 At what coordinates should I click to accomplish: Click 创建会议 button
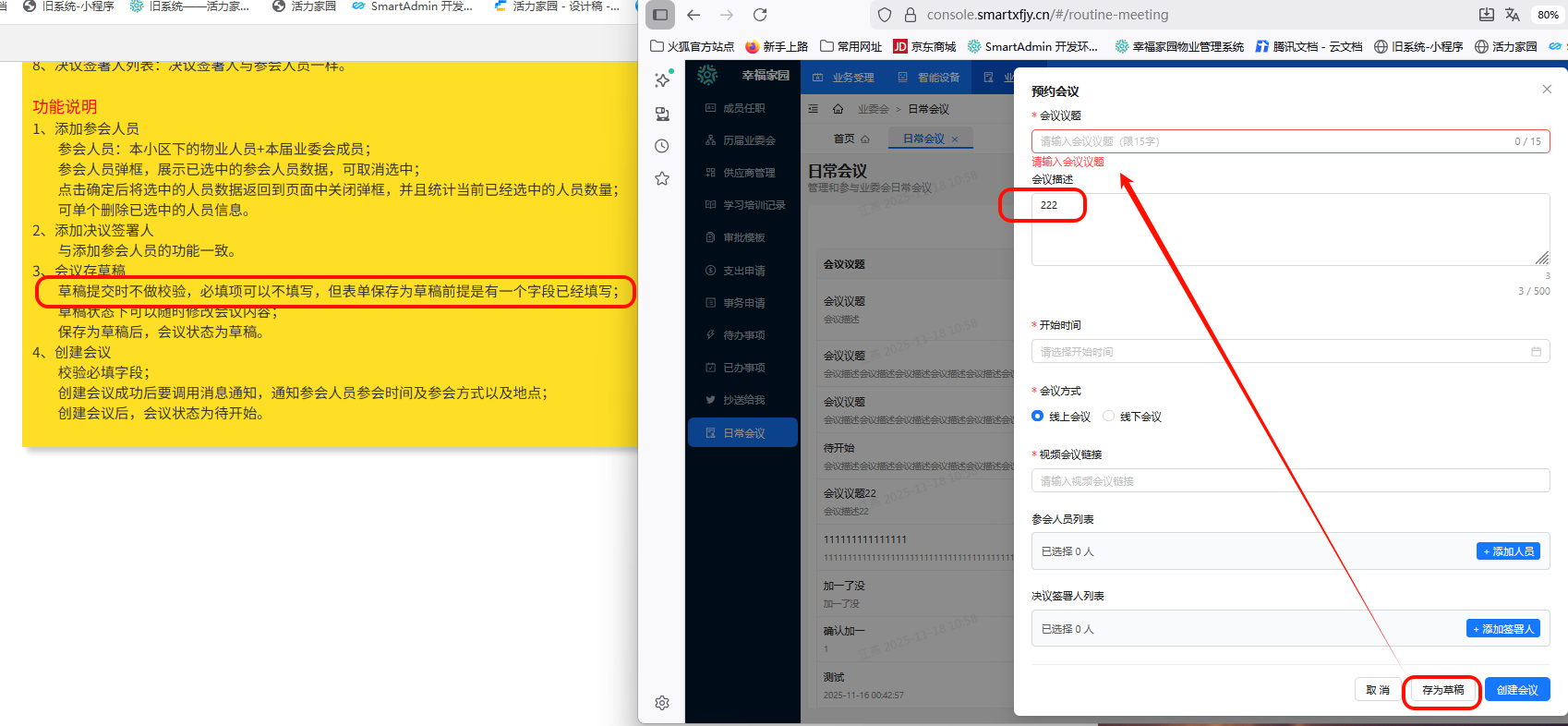coord(1517,690)
